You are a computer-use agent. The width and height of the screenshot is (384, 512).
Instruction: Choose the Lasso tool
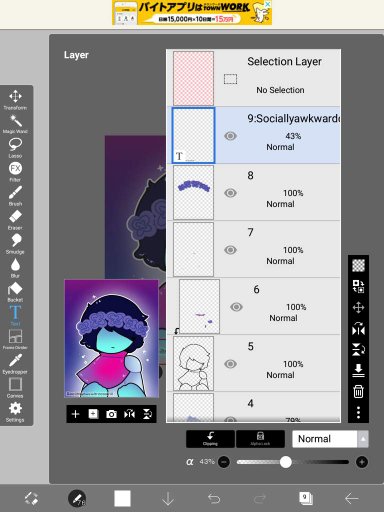(15, 148)
